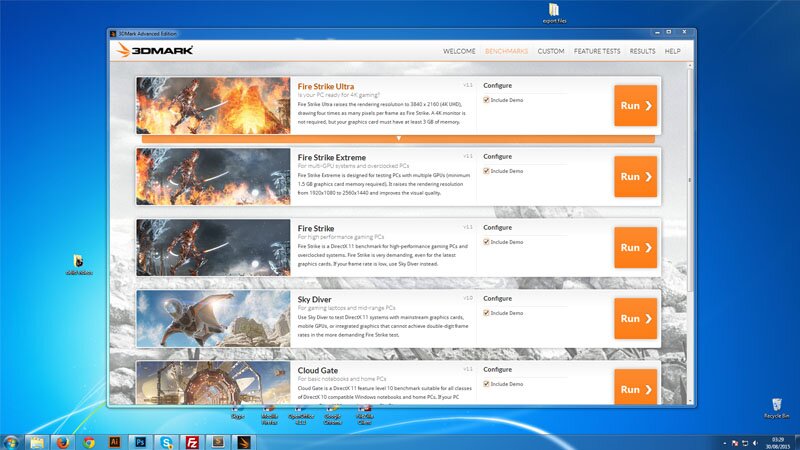The height and width of the screenshot is (450, 800).
Task: Run the Fire Strike Extreme benchmark
Action: (x=636, y=177)
